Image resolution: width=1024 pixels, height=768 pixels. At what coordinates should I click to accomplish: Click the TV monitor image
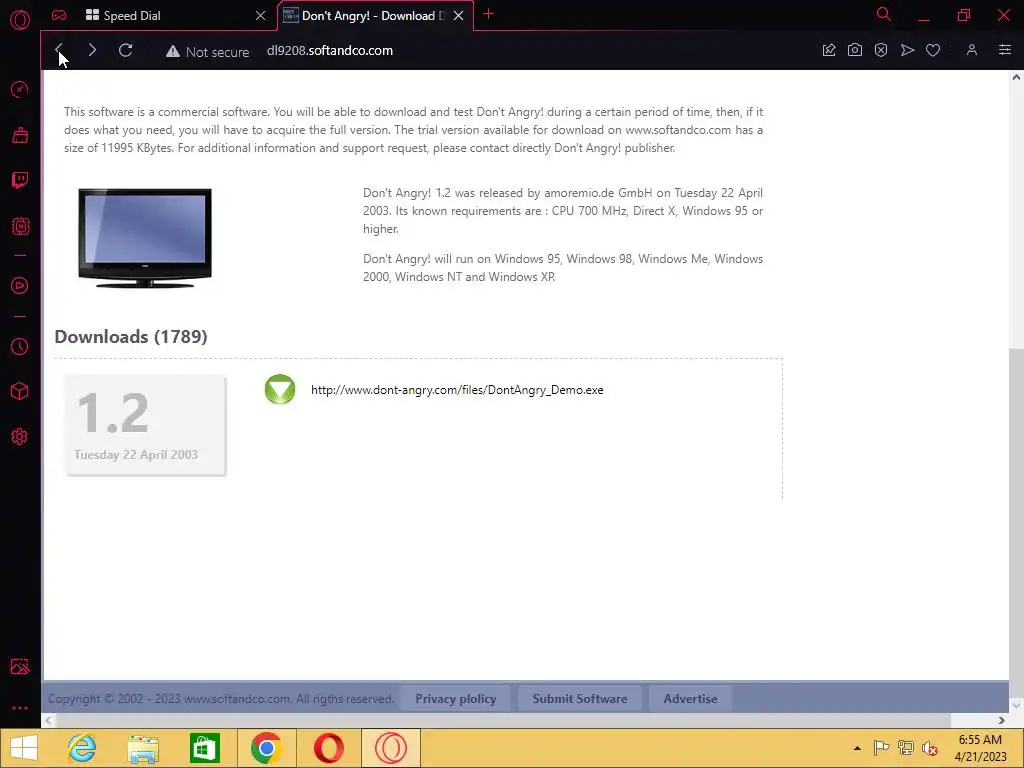tap(145, 238)
